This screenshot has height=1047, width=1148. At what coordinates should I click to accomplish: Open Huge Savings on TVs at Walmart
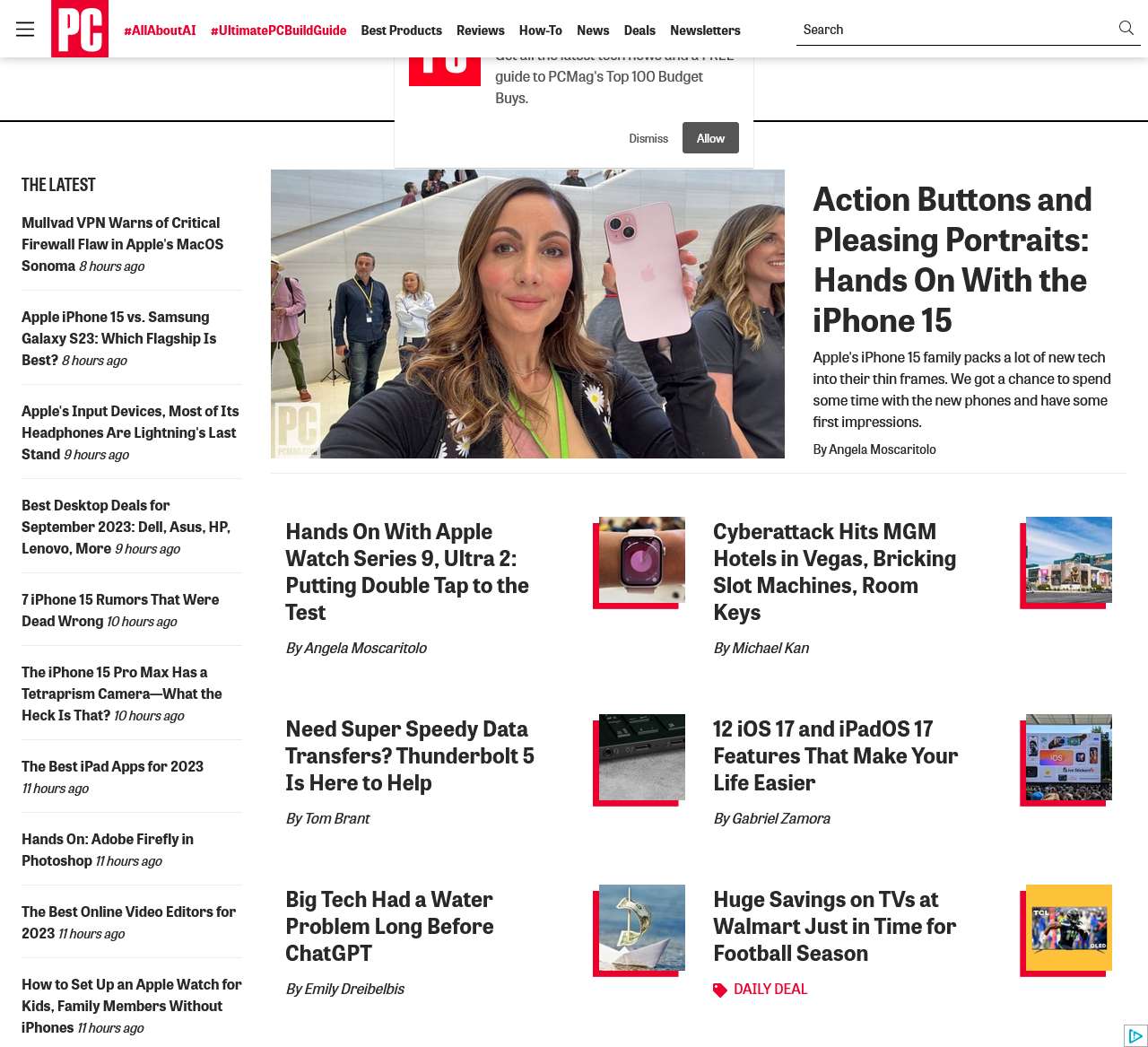click(x=835, y=926)
